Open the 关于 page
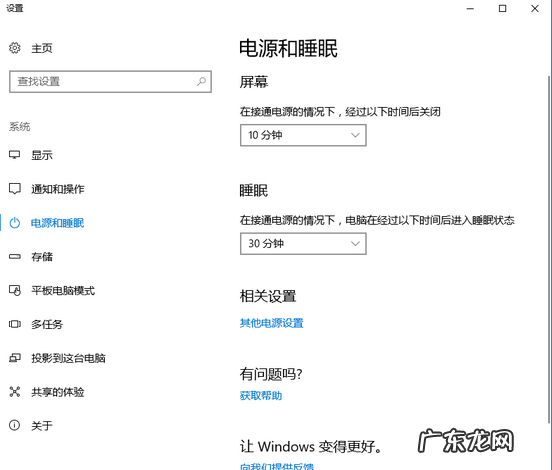 42,426
